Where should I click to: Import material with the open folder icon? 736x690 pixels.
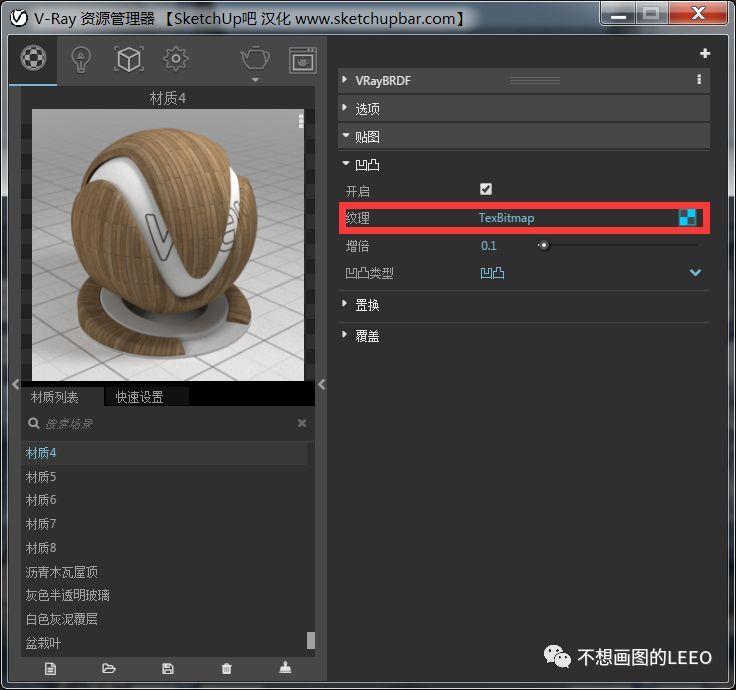108,668
